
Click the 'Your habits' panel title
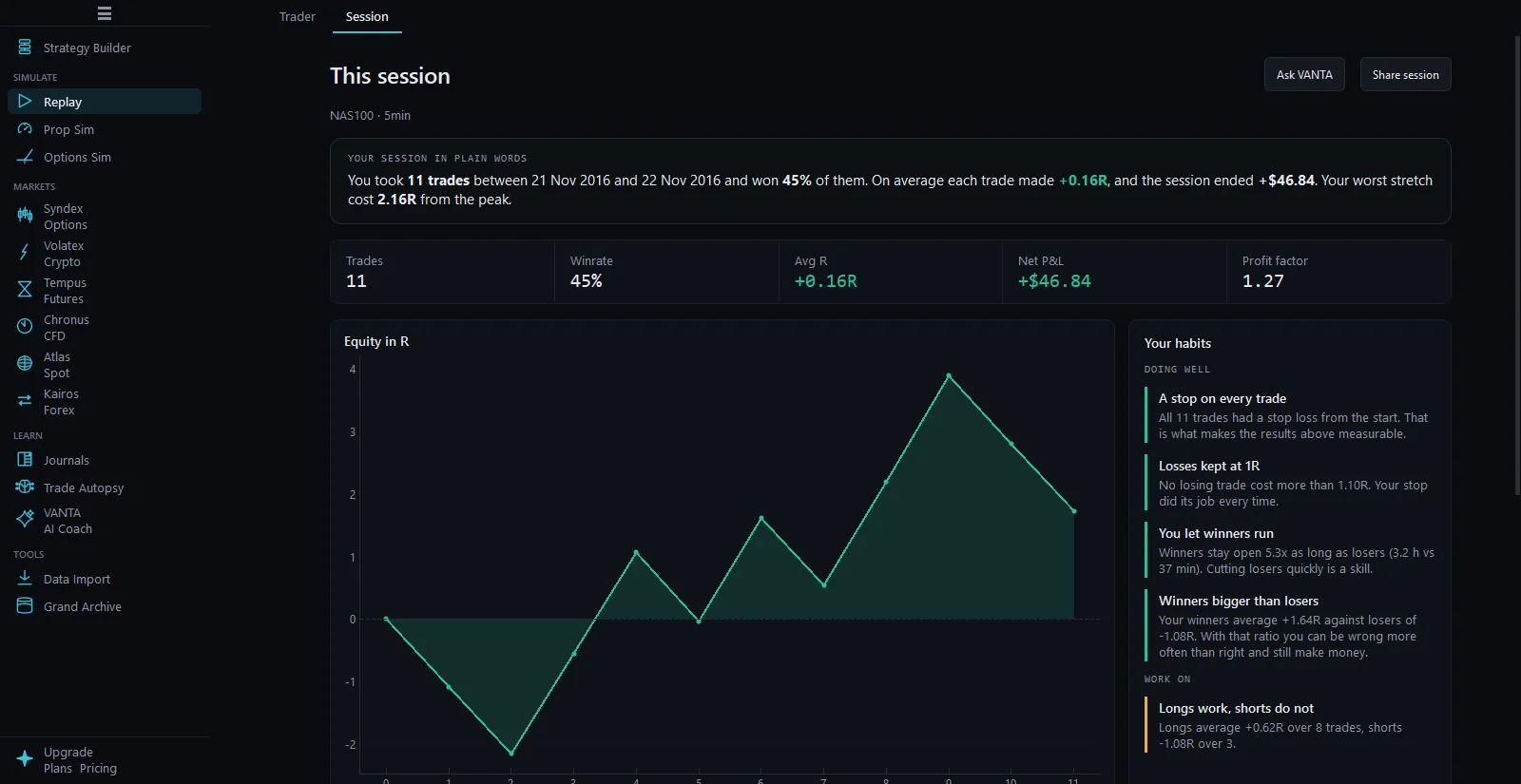[1178, 343]
